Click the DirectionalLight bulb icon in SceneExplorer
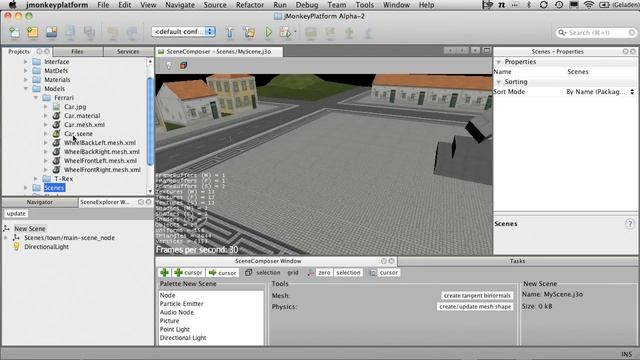 (16, 247)
